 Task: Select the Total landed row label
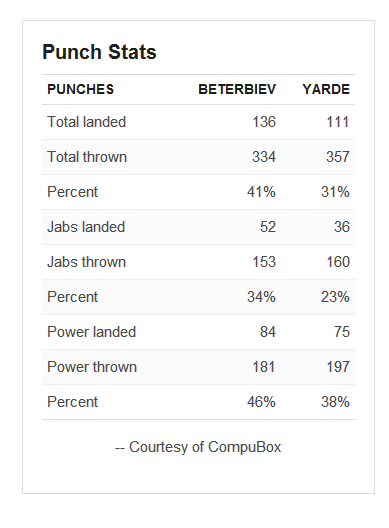pos(87,122)
